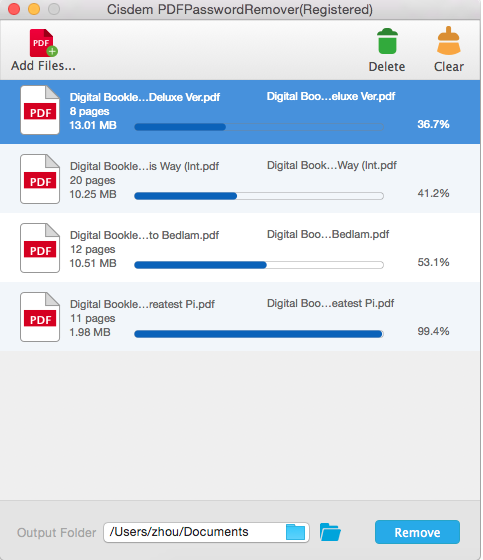This screenshot has width=483, height=560.
Task: Click the Output Folder path field
Action: 206,532
